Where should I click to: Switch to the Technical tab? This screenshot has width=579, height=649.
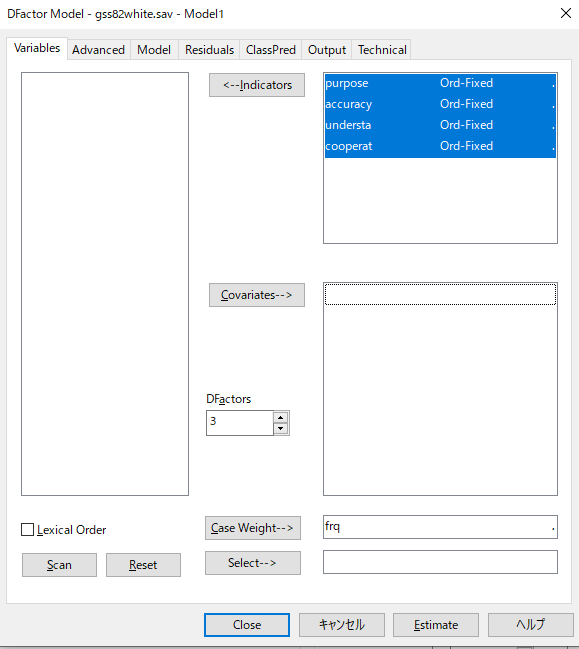pos(382,50)
